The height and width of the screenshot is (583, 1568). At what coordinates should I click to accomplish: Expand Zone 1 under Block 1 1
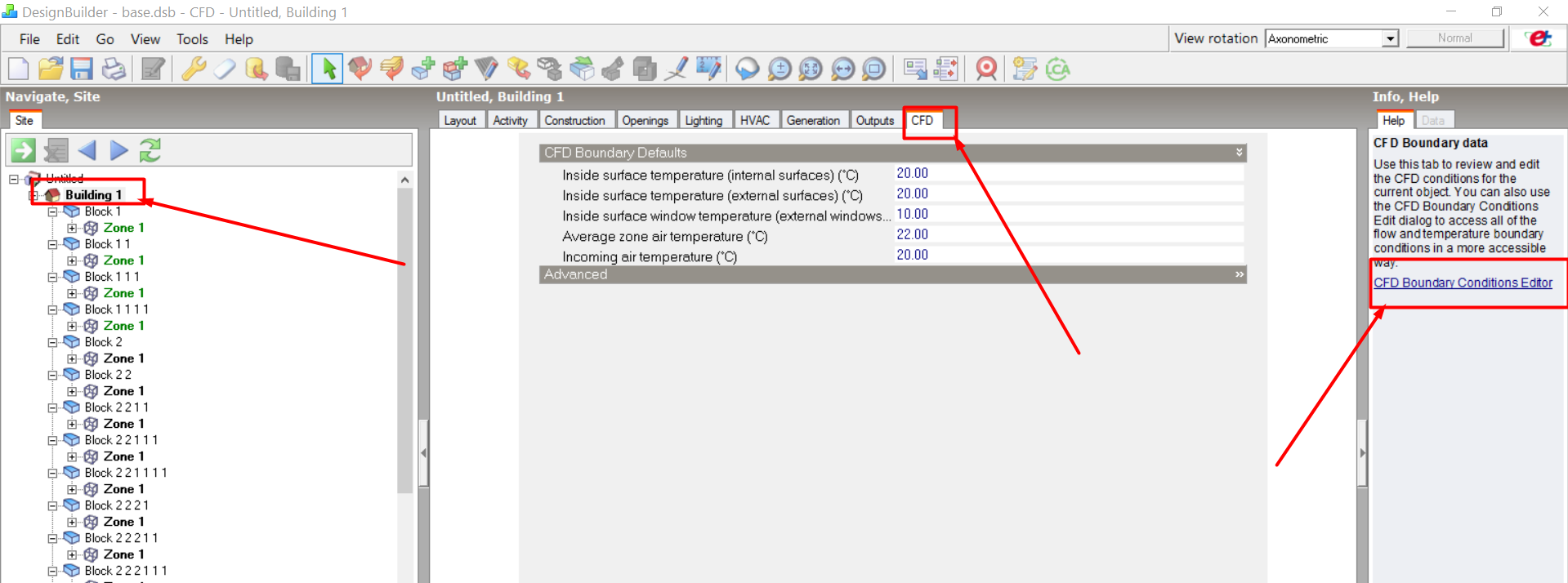tap(73, 260)
